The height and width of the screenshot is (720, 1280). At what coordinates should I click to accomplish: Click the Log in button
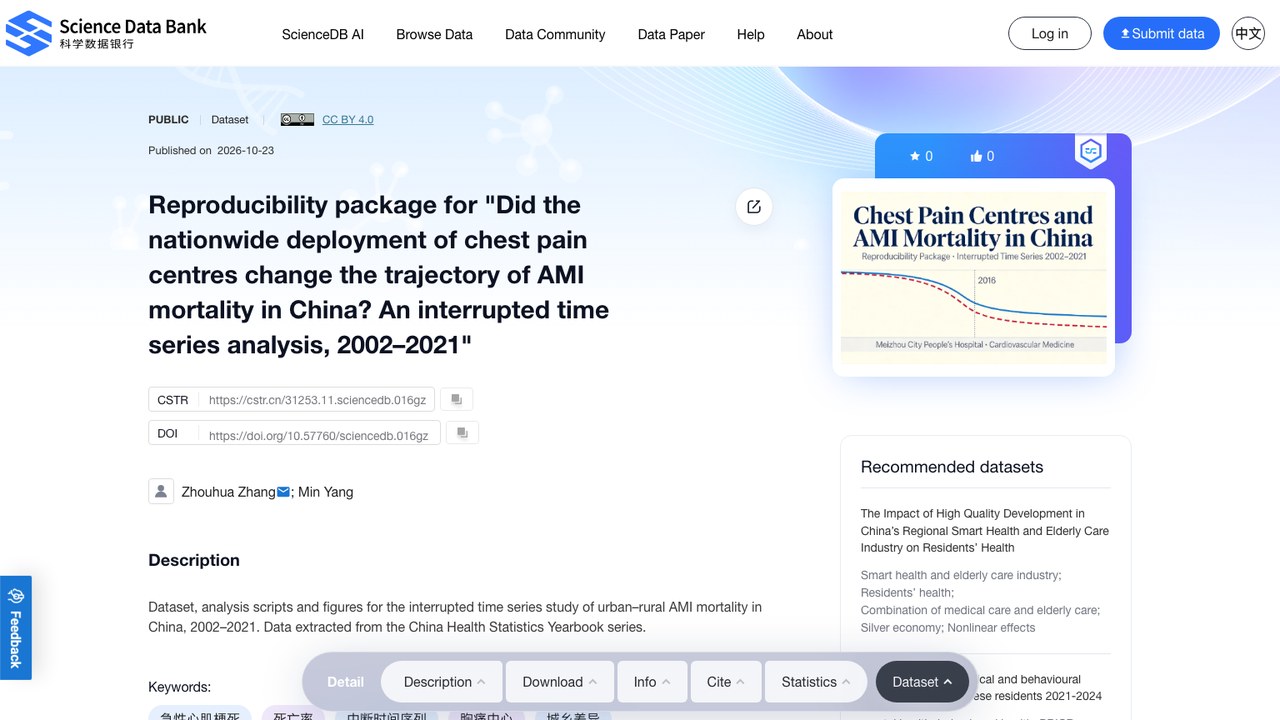1050,33
